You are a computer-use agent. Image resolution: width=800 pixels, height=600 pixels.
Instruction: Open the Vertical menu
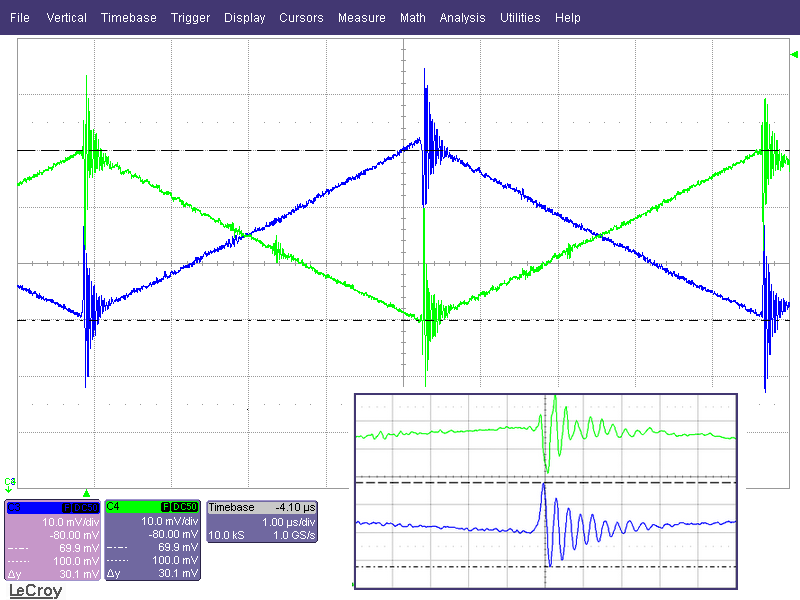[x=66, y=18]
